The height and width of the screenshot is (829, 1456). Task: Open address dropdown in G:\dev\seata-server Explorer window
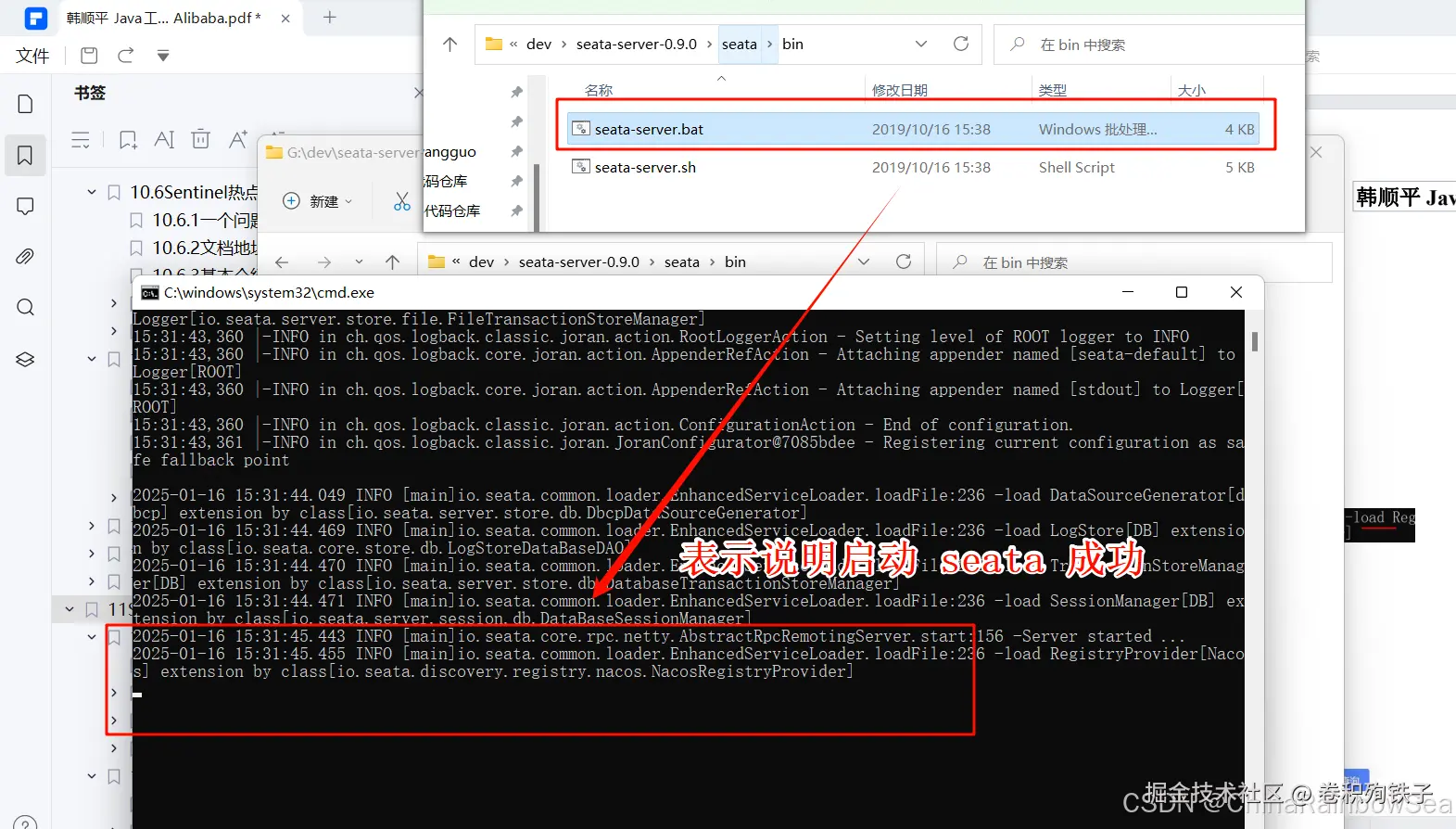click(864, 261)
